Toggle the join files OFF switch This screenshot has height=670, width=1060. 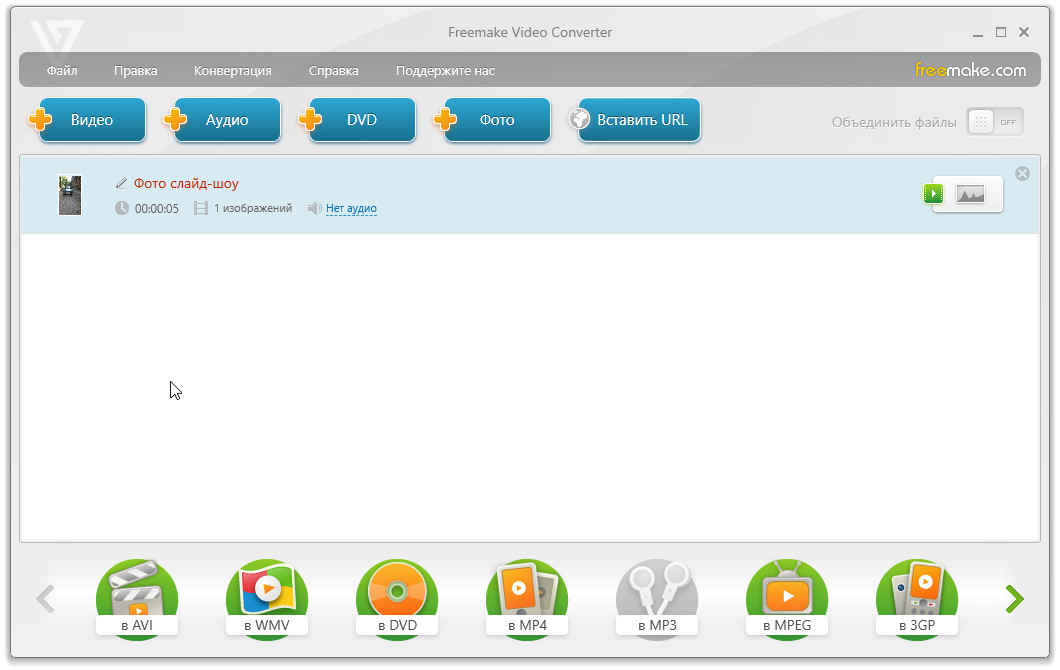click(x=995, y=122)
